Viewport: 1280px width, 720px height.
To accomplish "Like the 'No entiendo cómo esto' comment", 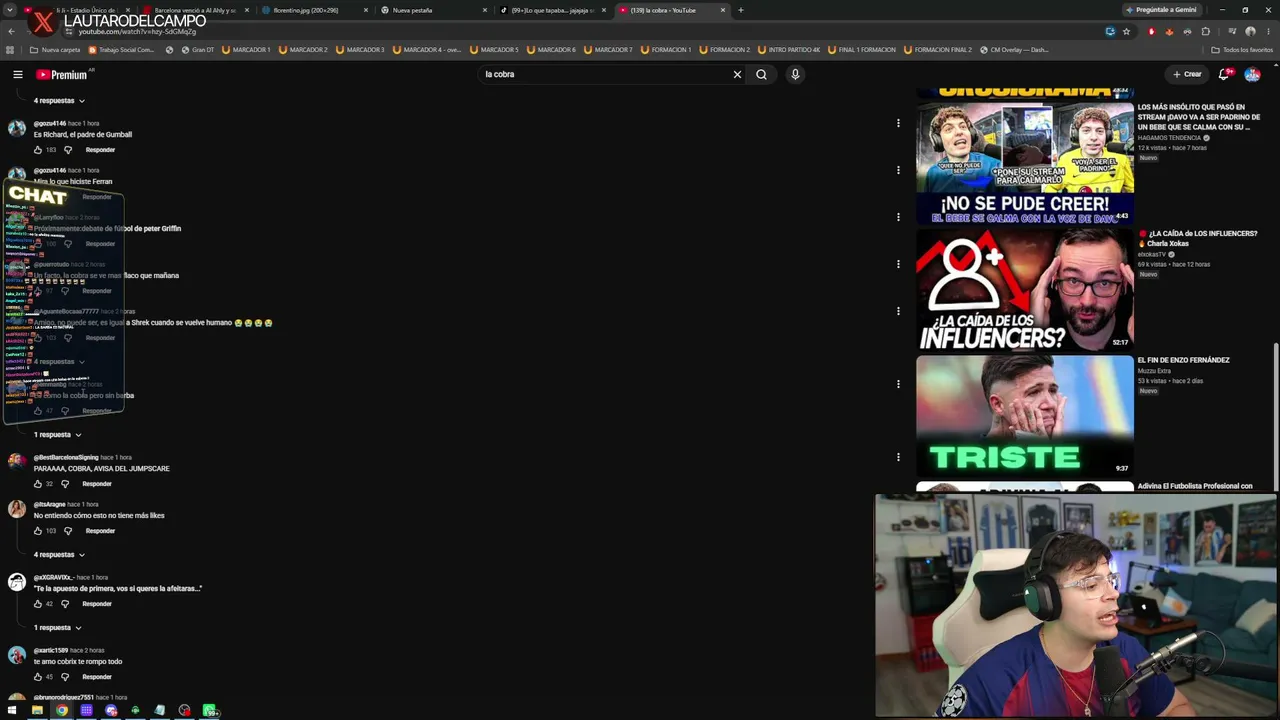I will pyautogui.click(x=38, y=531).
